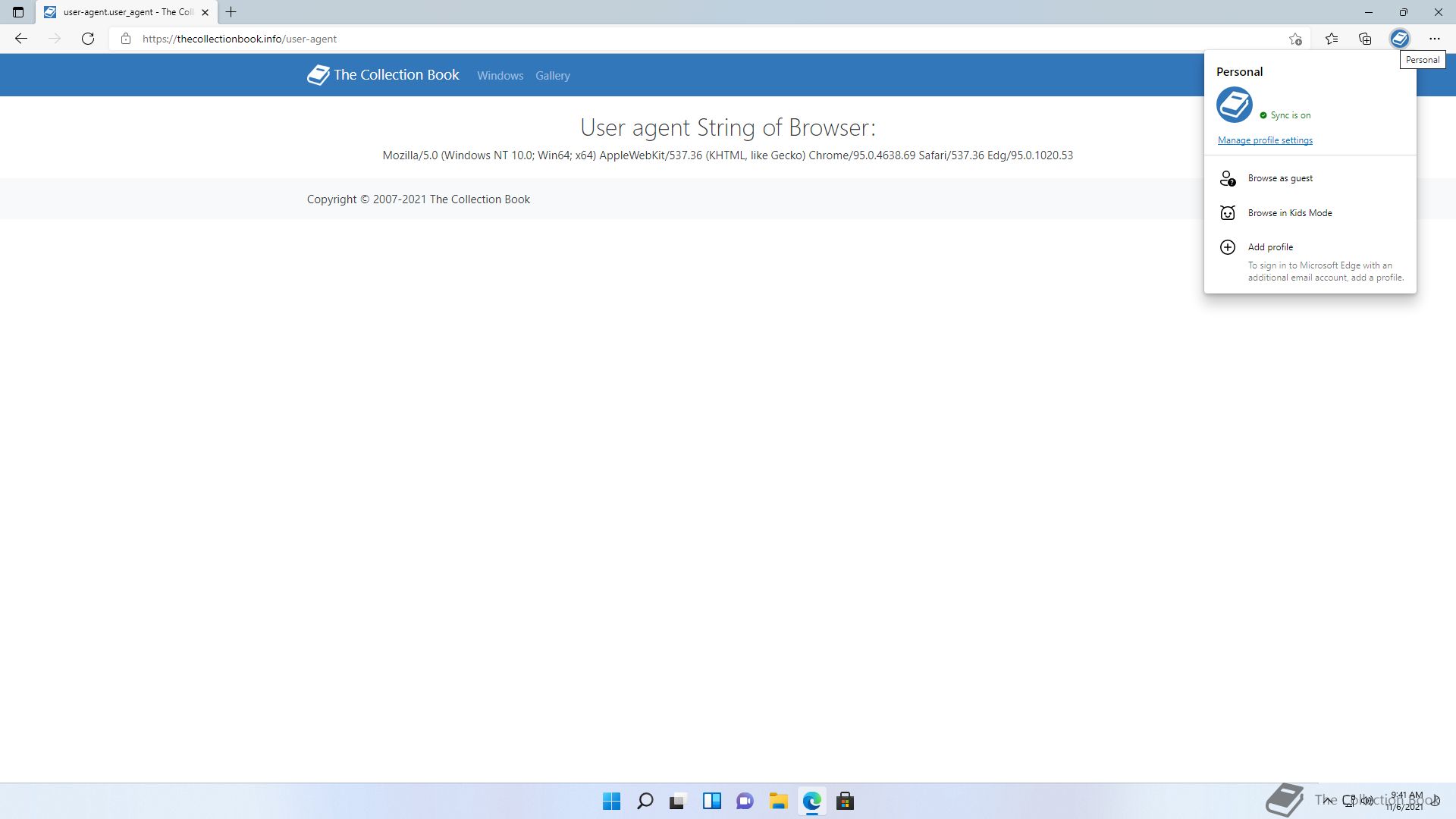Click the Back navigation arrow
The width and height of the screenshot is (1456, 819).
tap(21, 39)
